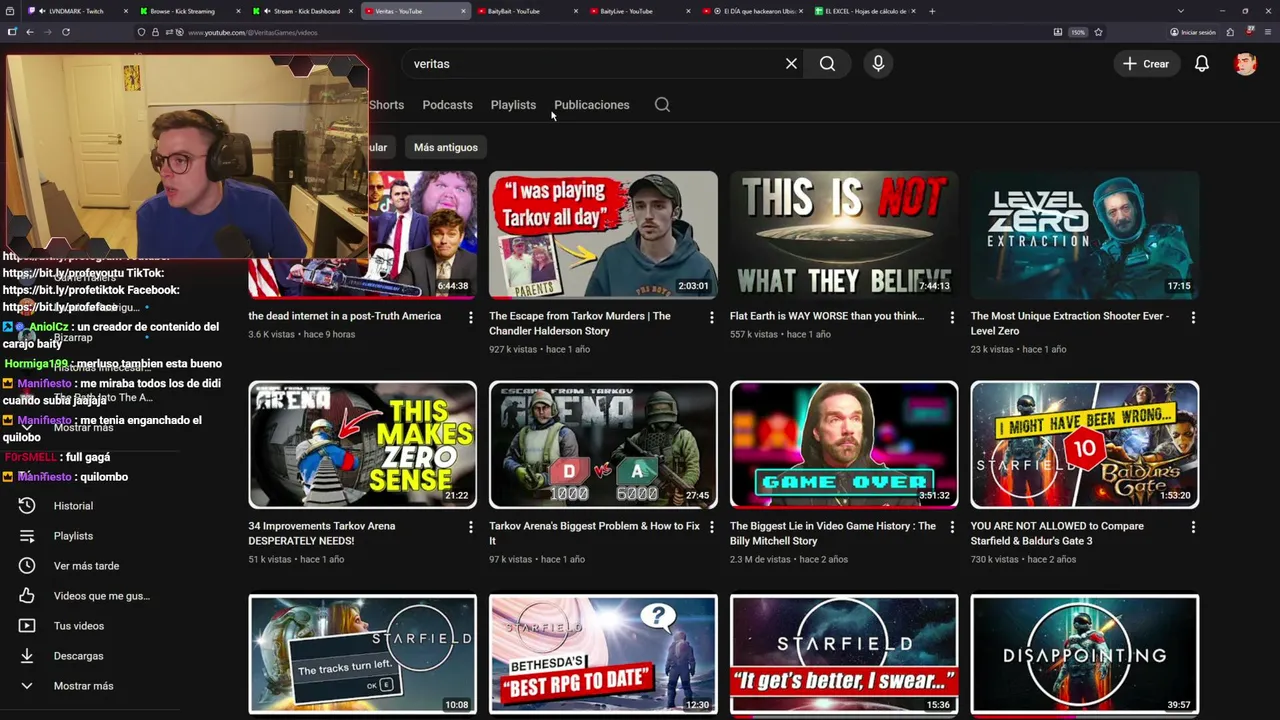Click 'Iniciar sesión' in browser toolbar

(1192, 32)
